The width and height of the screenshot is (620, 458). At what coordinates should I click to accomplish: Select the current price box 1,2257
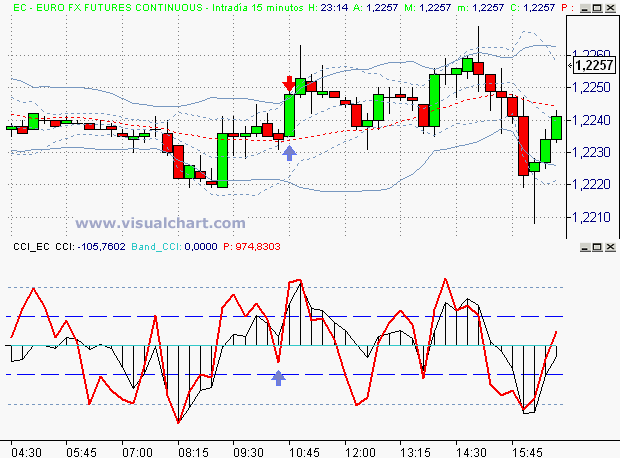[595, 65]
